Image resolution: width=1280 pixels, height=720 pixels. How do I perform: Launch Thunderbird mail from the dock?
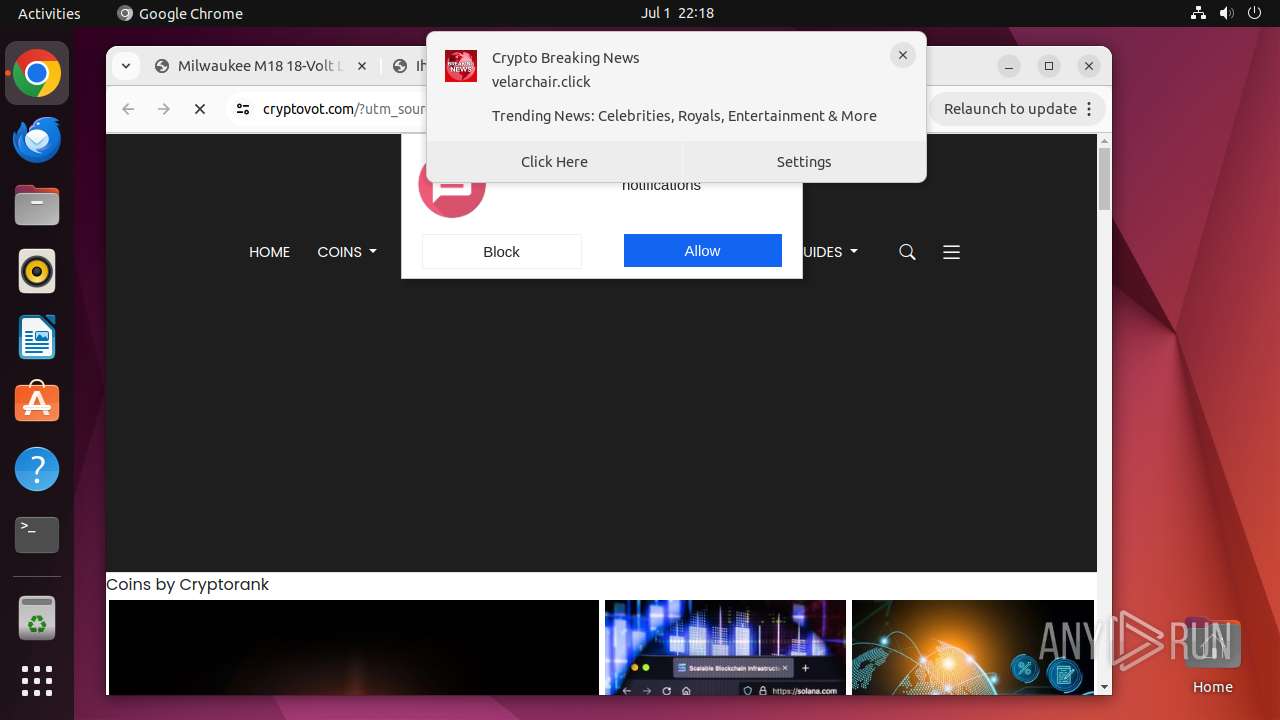click(37, 140)
